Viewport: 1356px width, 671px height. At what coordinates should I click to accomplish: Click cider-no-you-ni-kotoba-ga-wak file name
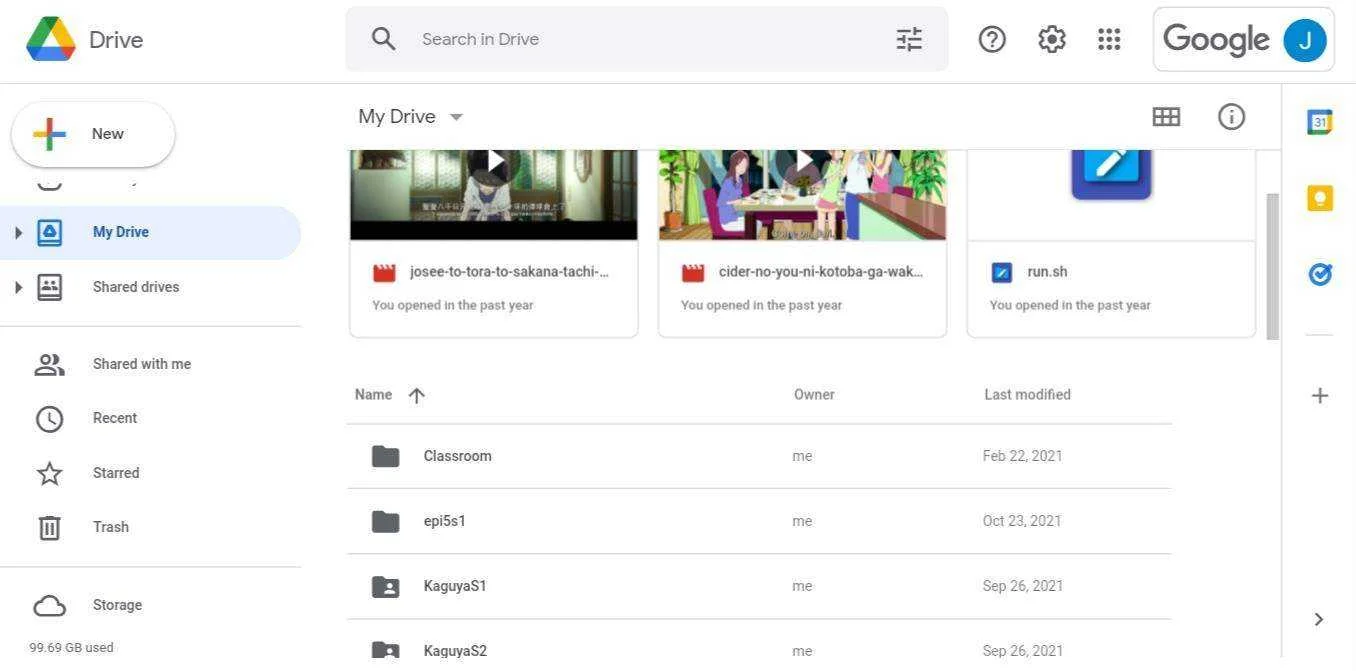(x=821, y=272)
